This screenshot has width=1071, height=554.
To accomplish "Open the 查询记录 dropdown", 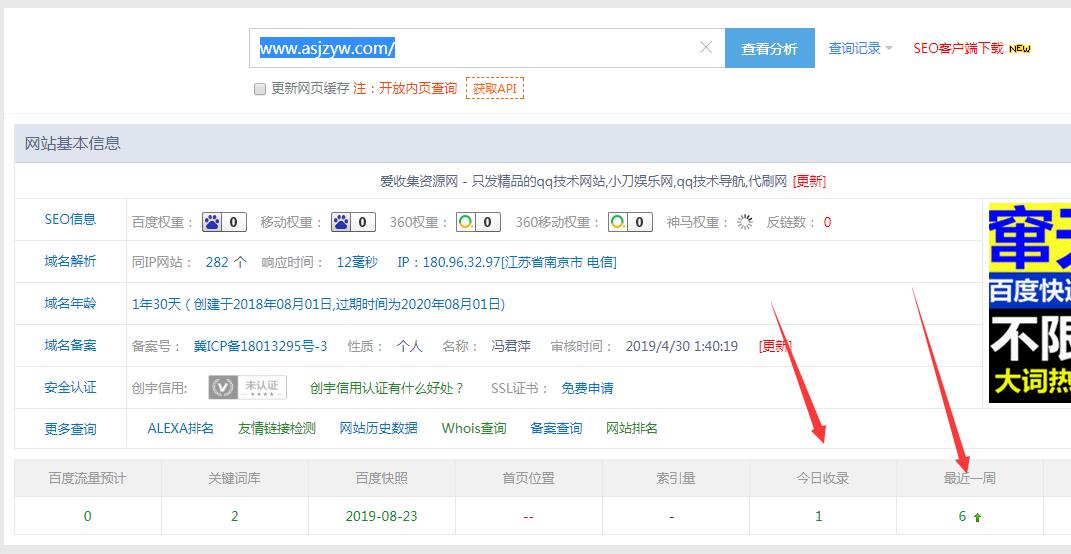I will [x=861, y=49].
